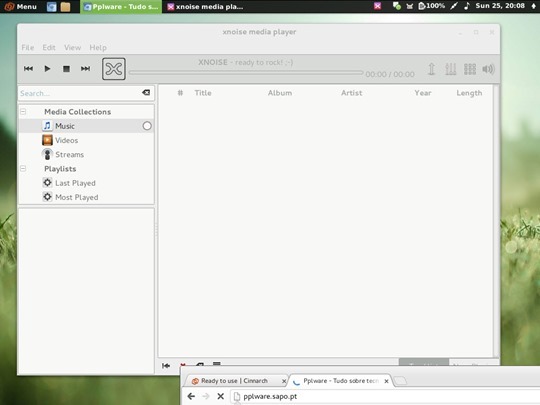Stop playback with the stop button
Viewport: 540px width, 405px height.
click(66, 69)
